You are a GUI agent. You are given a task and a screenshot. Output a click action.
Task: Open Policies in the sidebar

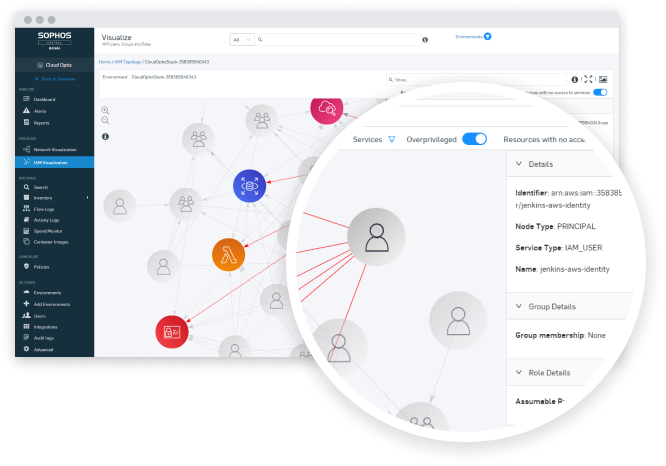point(43,267)
